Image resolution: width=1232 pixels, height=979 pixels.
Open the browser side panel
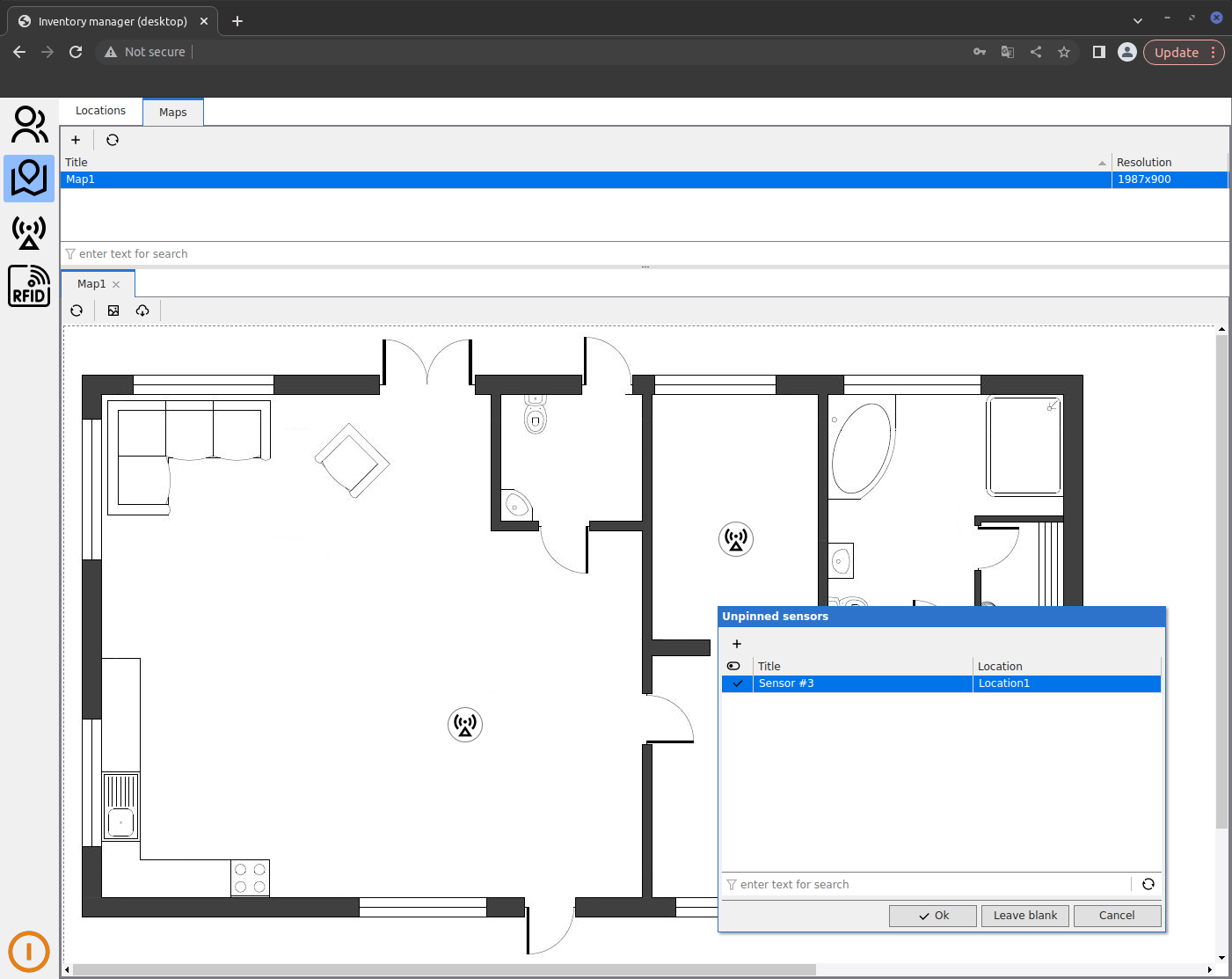pos(1098,52)
